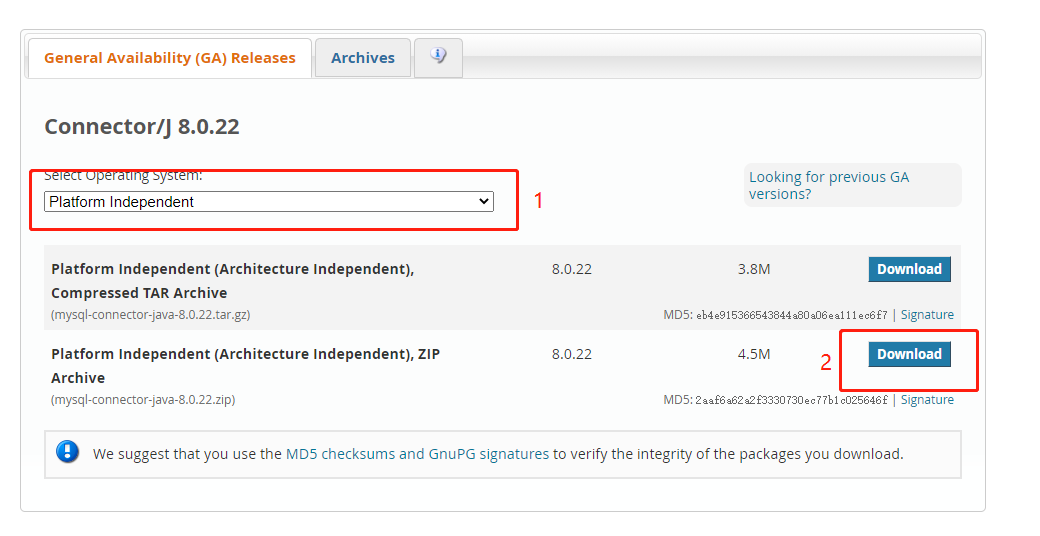Open MD5 checksums and GnuPG signatures link
Screen dimensions: 1040x536
(x=417, y=454)
